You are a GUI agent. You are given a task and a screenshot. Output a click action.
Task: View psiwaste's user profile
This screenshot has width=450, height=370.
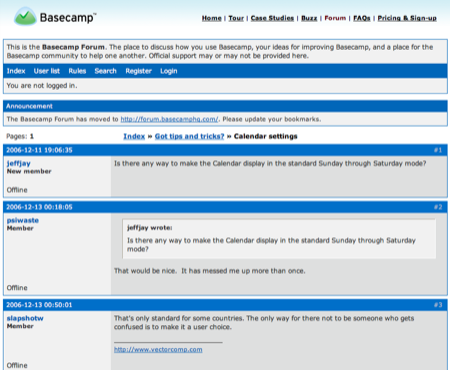pyautogui.click(x=23, y=220)
